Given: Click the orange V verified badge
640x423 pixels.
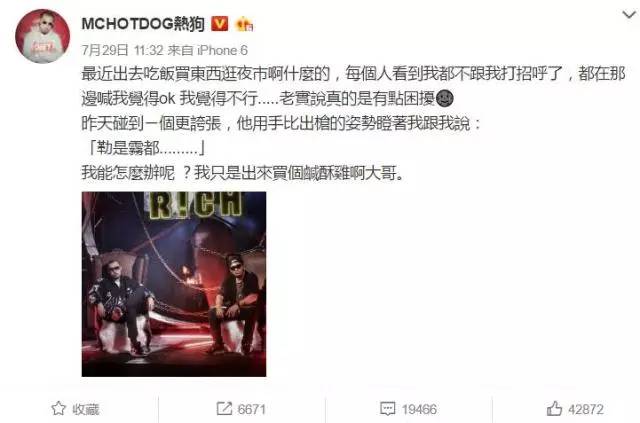Looking at the screenshot, I should pyautogui.click(x=220, y=24).
